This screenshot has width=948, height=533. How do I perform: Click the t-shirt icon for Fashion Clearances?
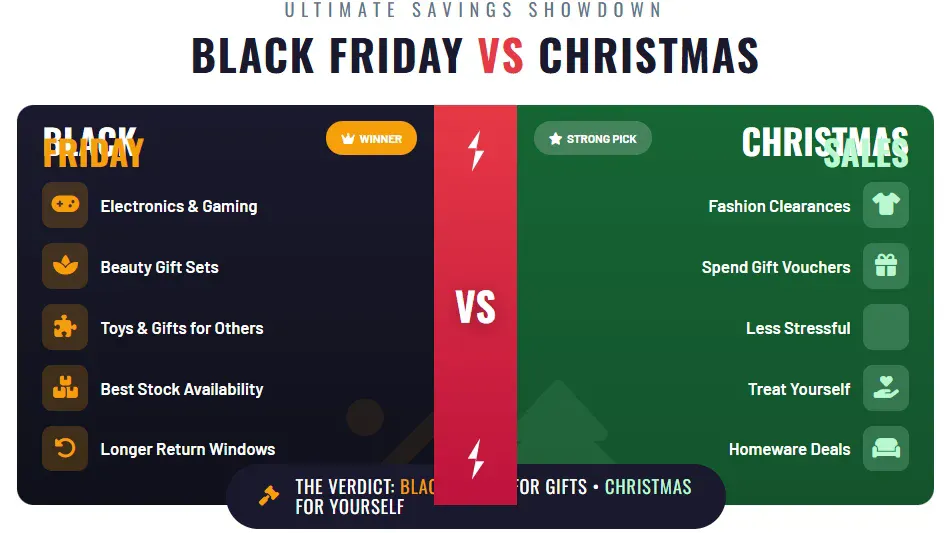(x=885, y=205)
